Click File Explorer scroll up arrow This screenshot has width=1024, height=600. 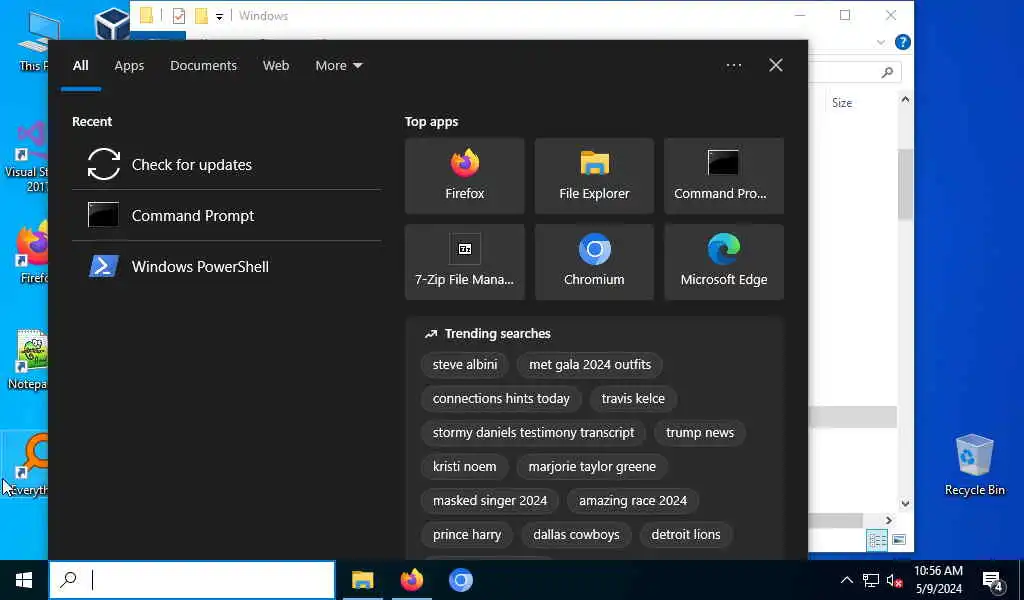pyautogui.click(x=905, y=99)
